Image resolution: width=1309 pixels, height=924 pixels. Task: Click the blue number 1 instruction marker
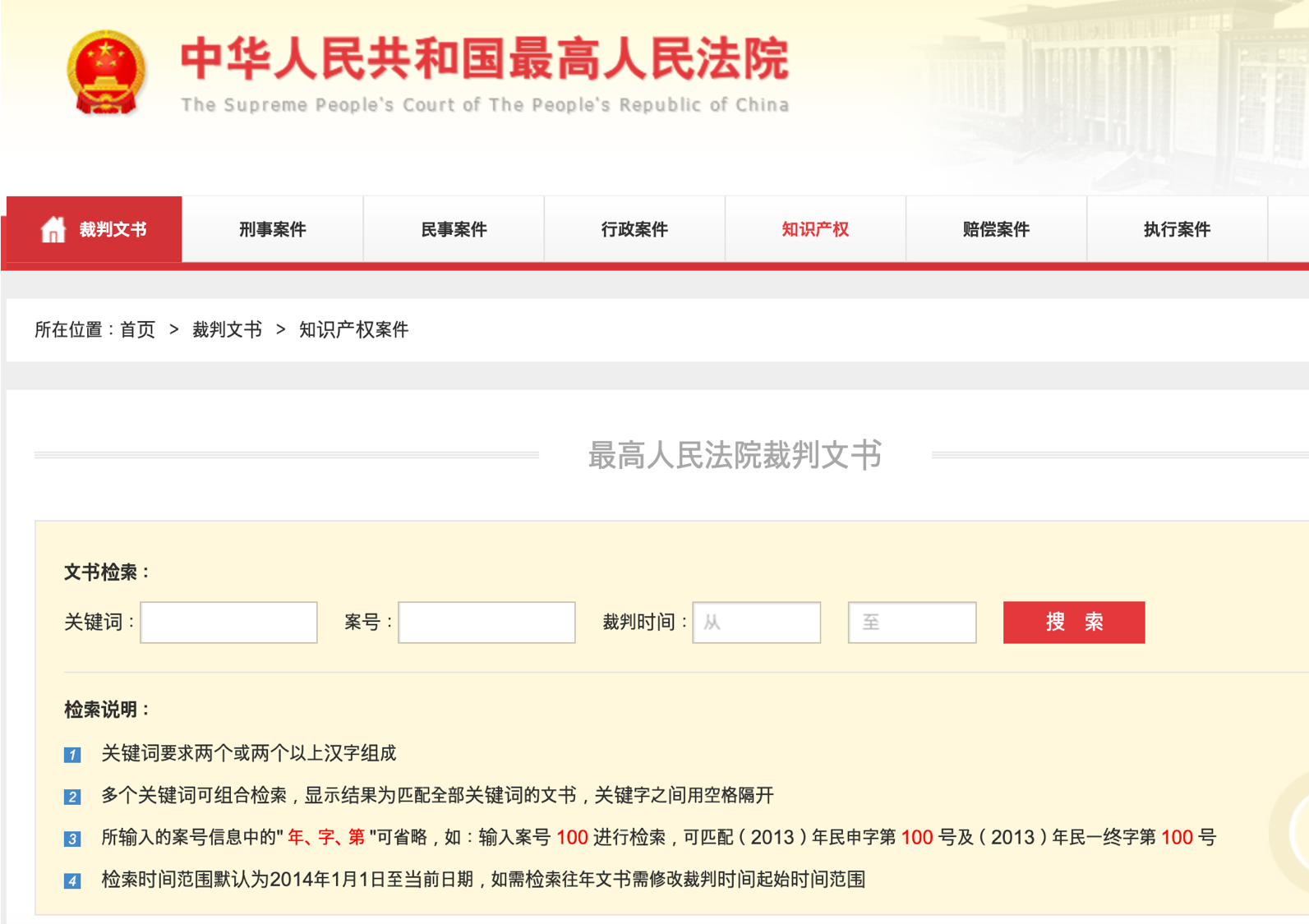pyautogui.click(x=72, y=754)
